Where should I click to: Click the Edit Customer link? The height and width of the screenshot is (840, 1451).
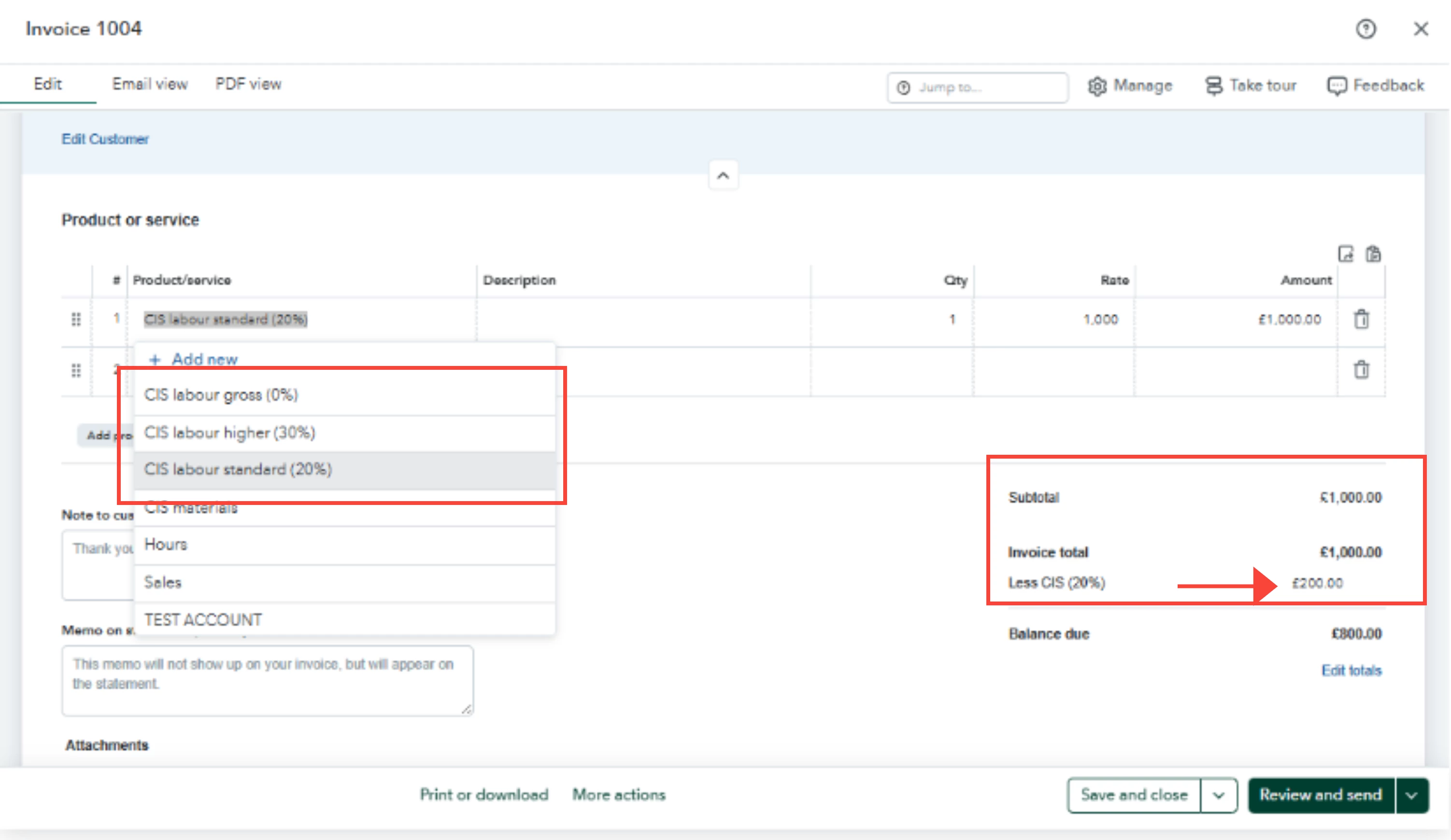(105, 139)
